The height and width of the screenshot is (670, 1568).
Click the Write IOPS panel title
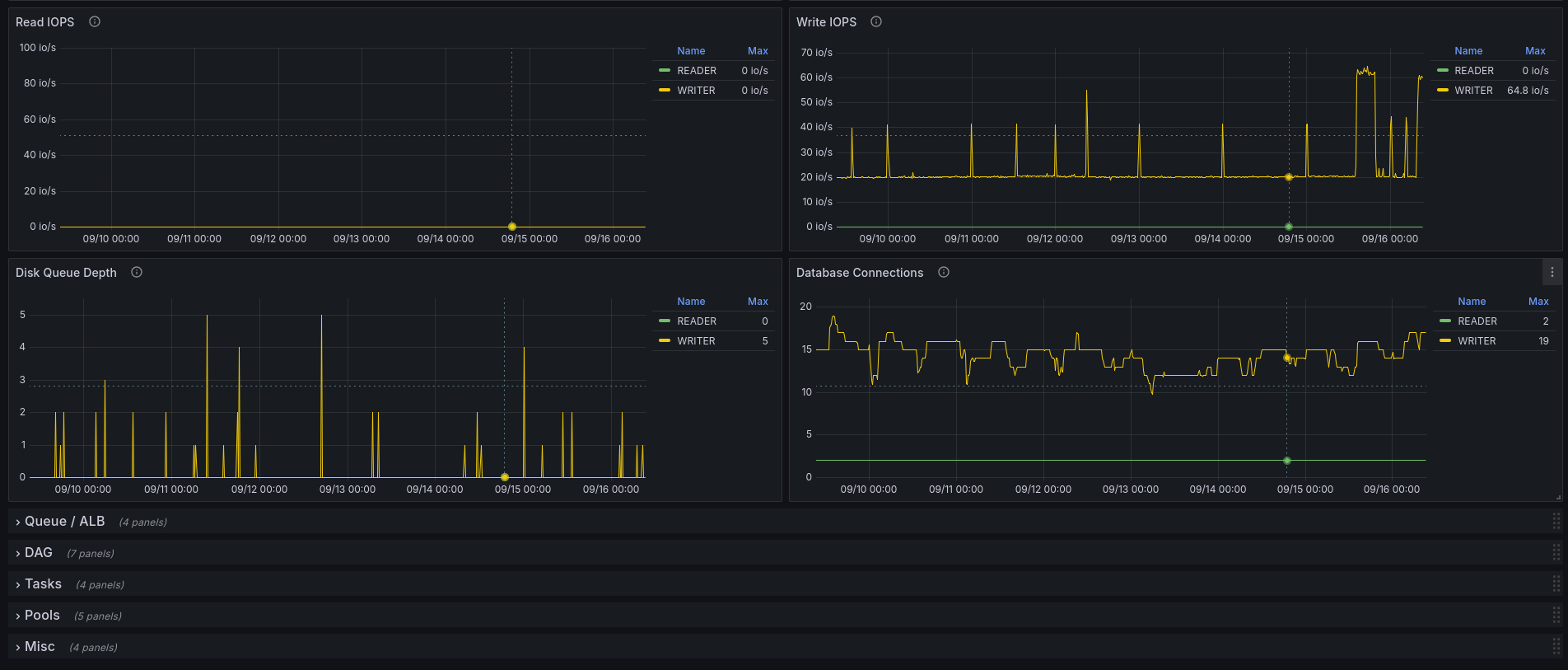tap(826, 22)
